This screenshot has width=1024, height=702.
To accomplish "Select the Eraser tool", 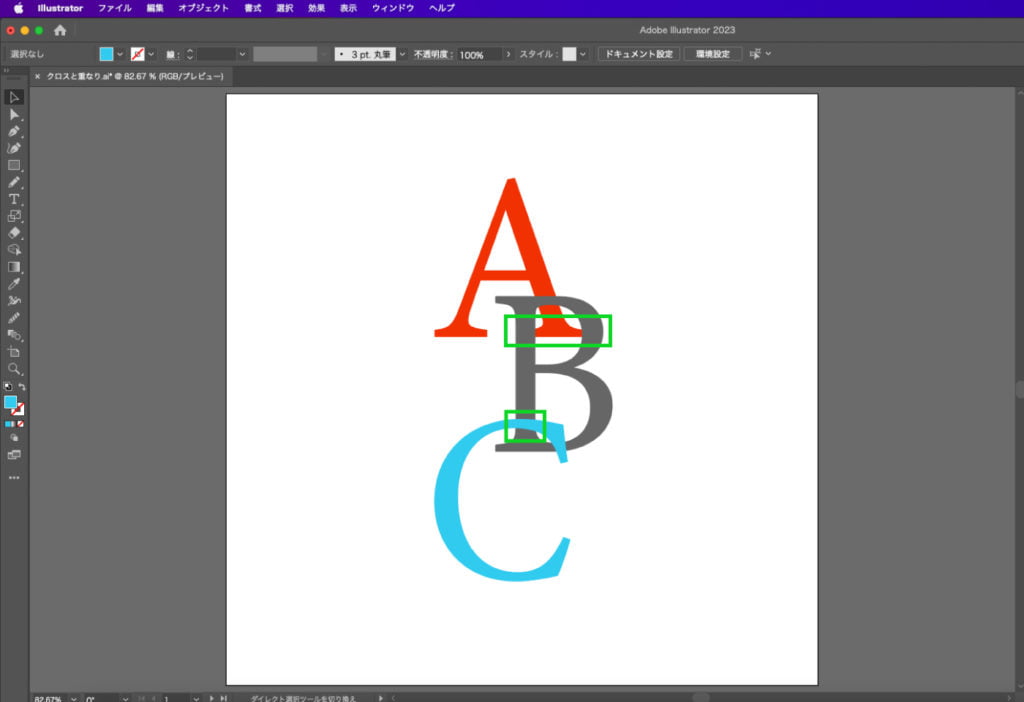I will click(x=14, y=232).
